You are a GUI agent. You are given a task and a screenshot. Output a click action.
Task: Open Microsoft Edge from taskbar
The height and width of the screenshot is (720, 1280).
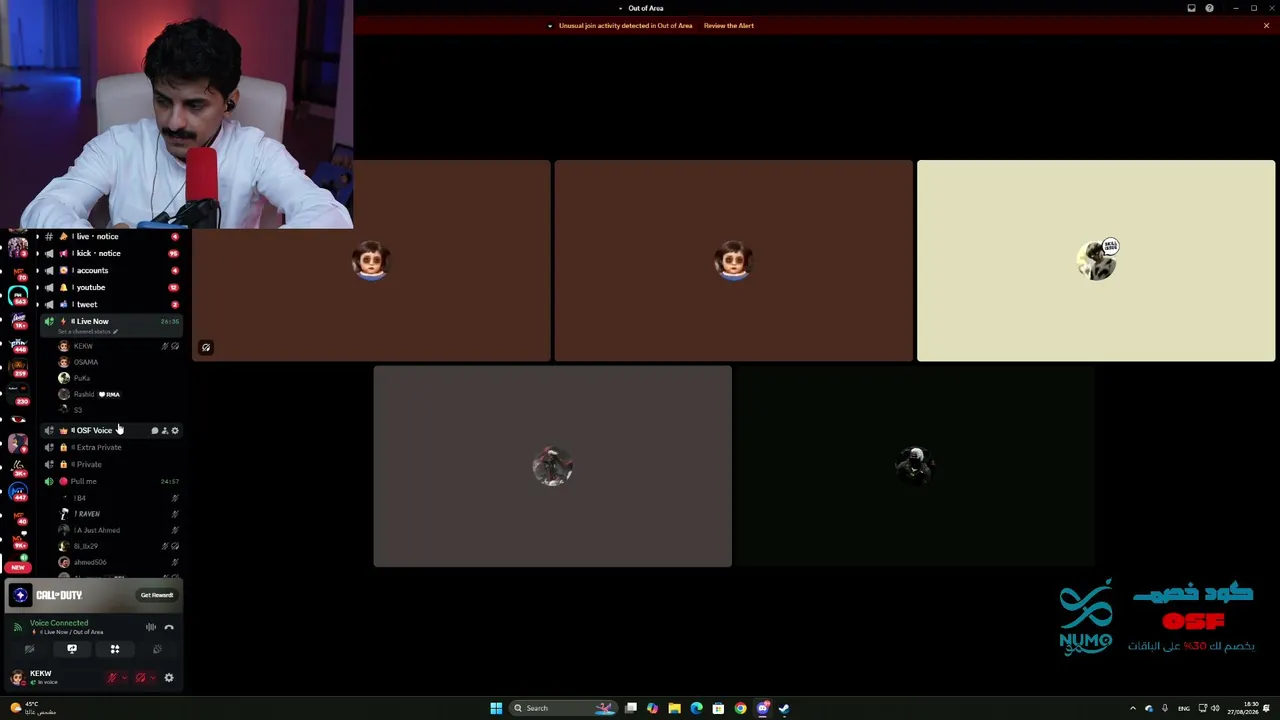coord(696,708)
